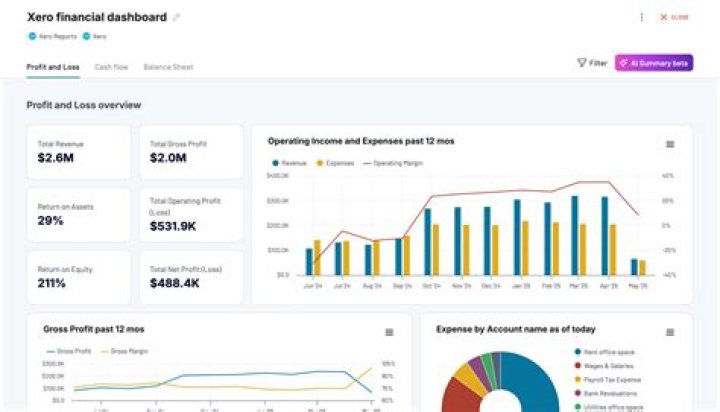
Task: Toggle the Expenses series in chart legend
Action: pyautogui.click(x=335, y=163)
